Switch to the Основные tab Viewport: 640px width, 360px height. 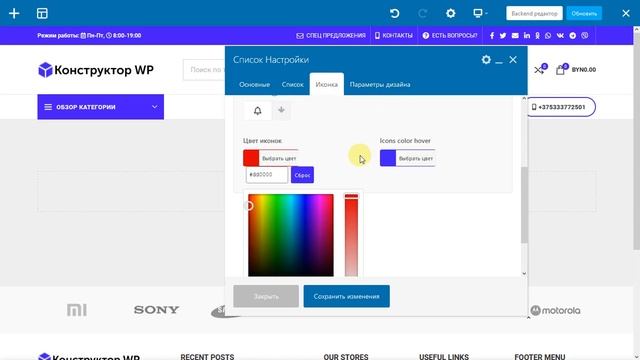(254, 84)
